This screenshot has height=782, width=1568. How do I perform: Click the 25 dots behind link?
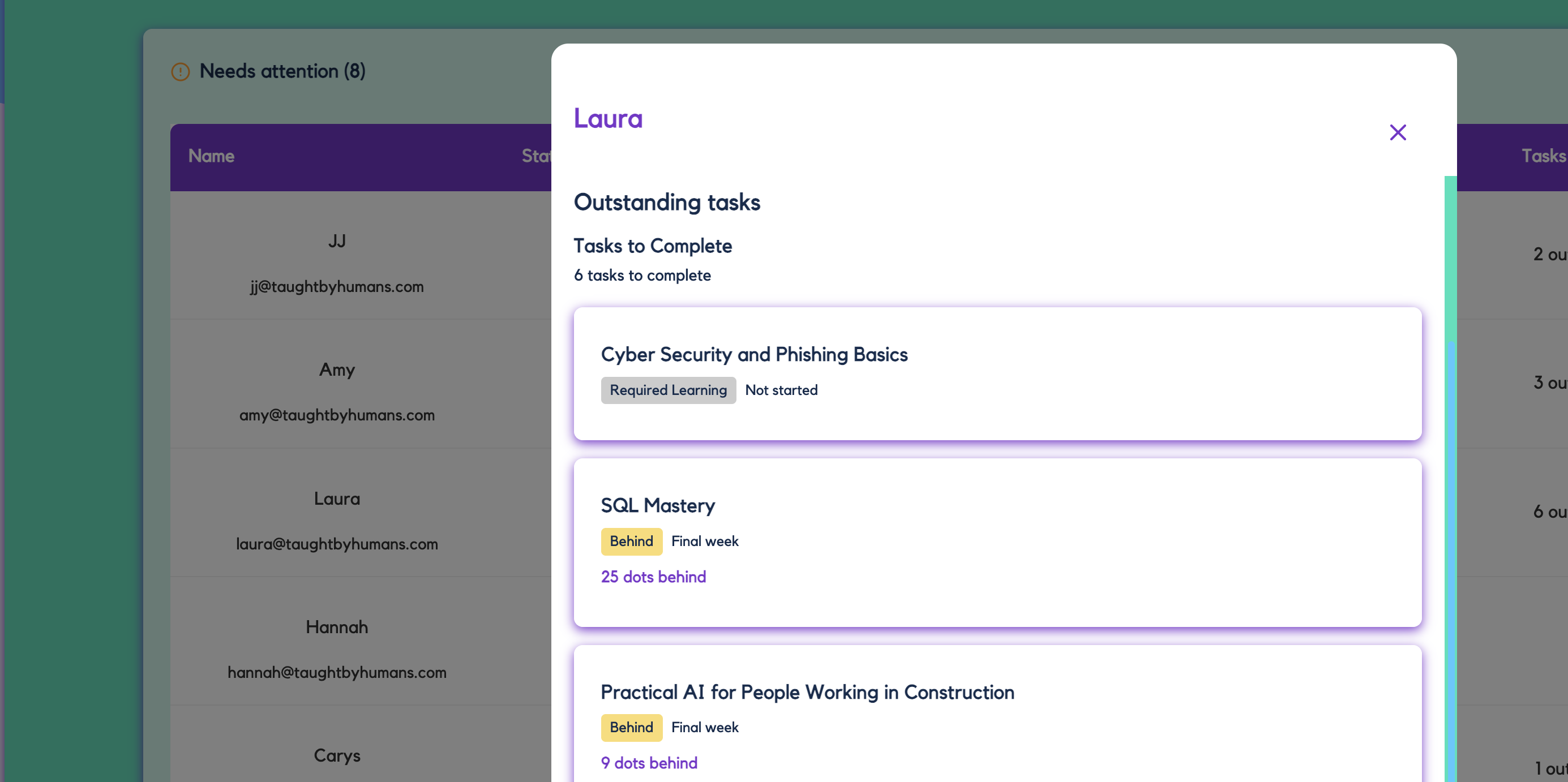click(653, 576)
